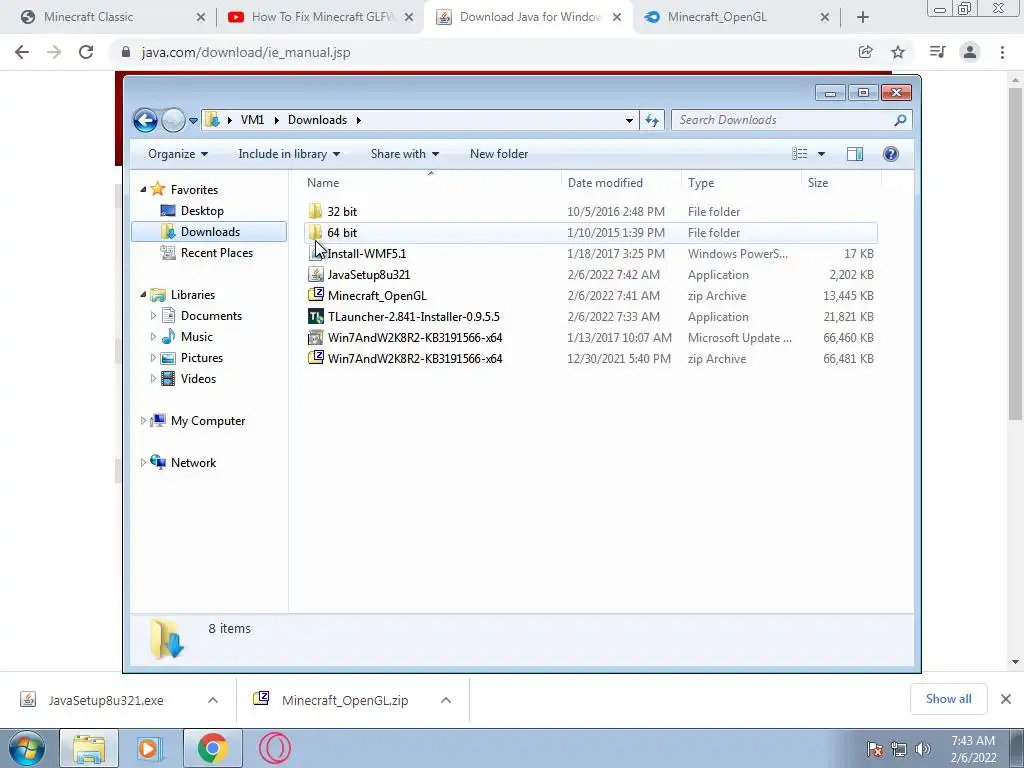1024x768 pixels.
Task: Open Chrome profile avatar
Action: click(970, 52)
